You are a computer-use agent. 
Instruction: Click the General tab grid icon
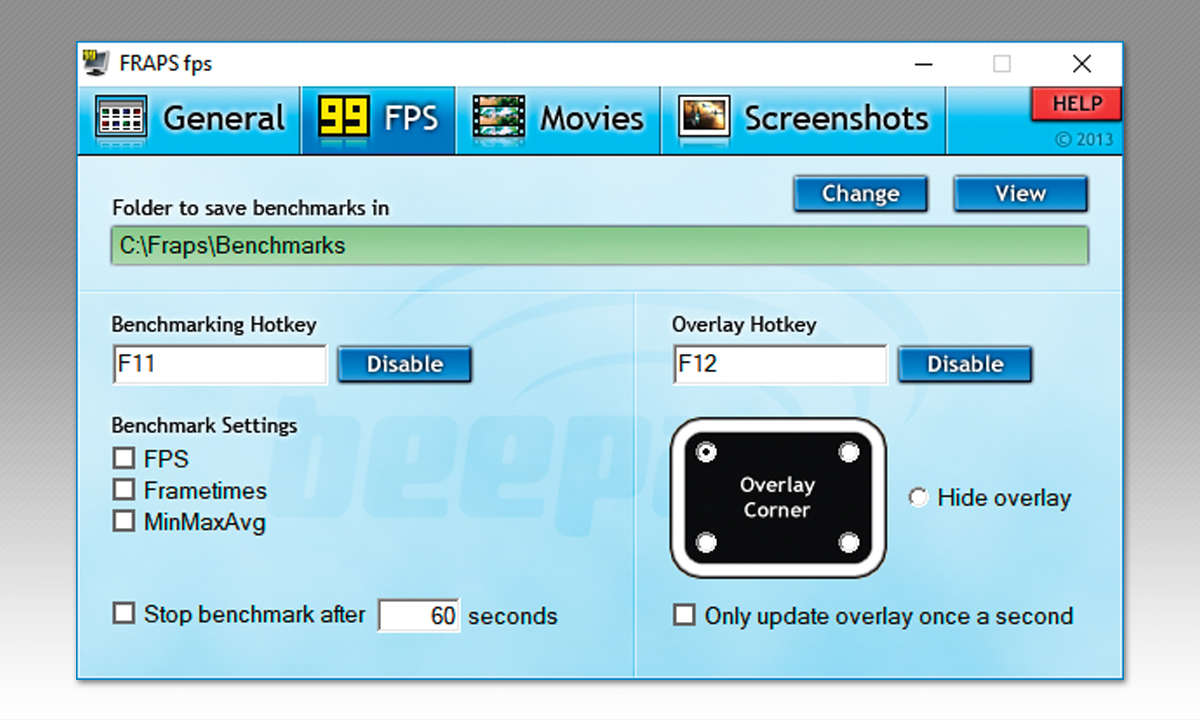point(121,118)
